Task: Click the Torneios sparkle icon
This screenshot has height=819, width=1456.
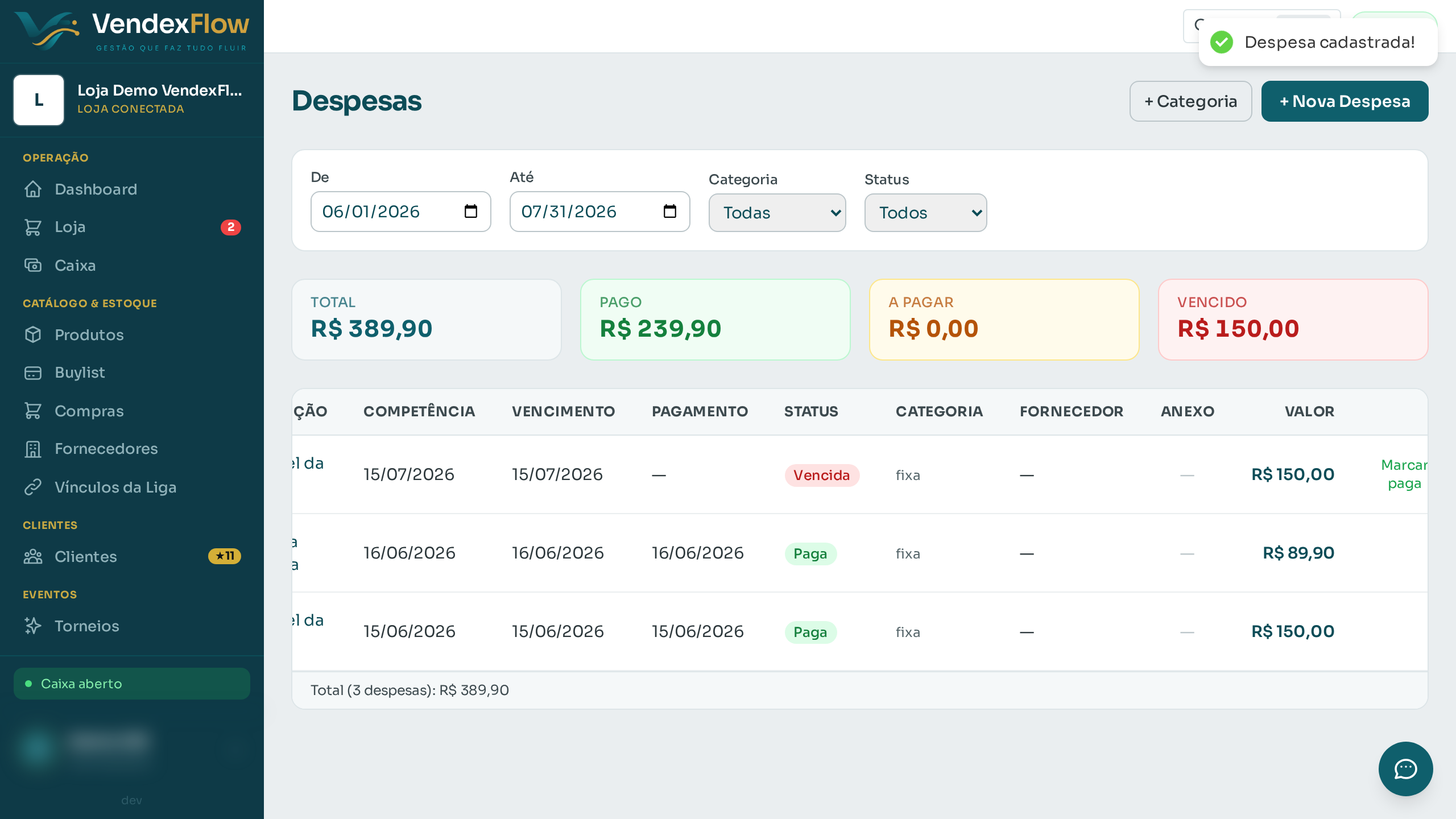Action: 33,626
